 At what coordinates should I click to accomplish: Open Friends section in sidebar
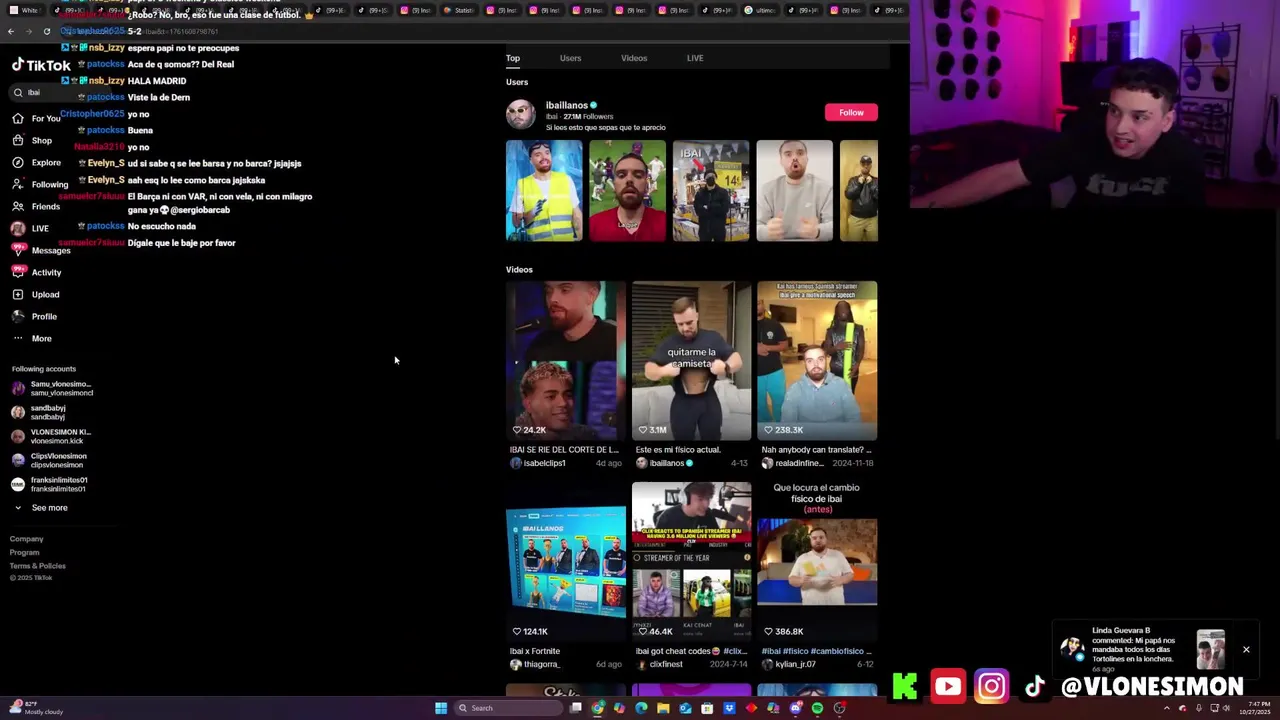tap(36, 206)
